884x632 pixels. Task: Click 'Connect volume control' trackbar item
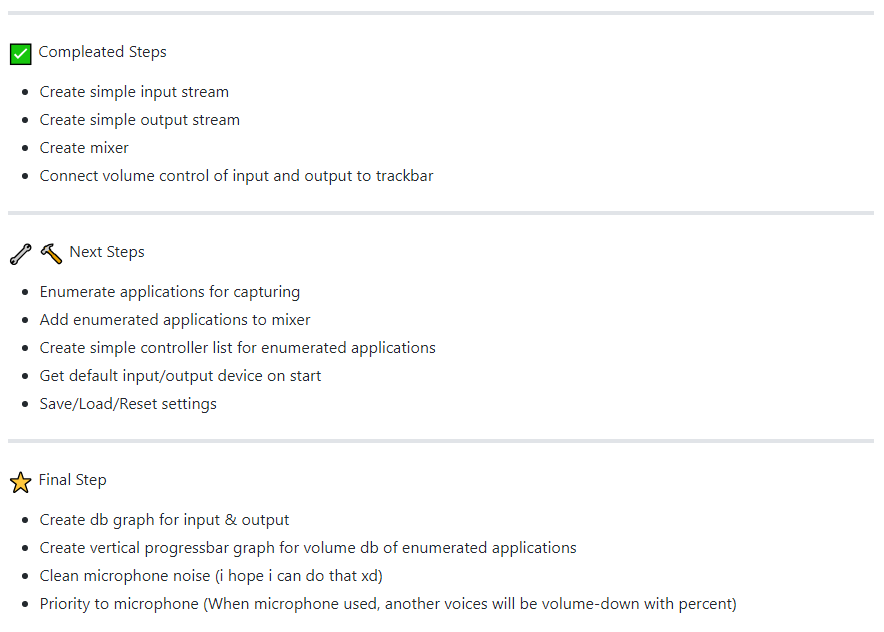click(236, 176)
